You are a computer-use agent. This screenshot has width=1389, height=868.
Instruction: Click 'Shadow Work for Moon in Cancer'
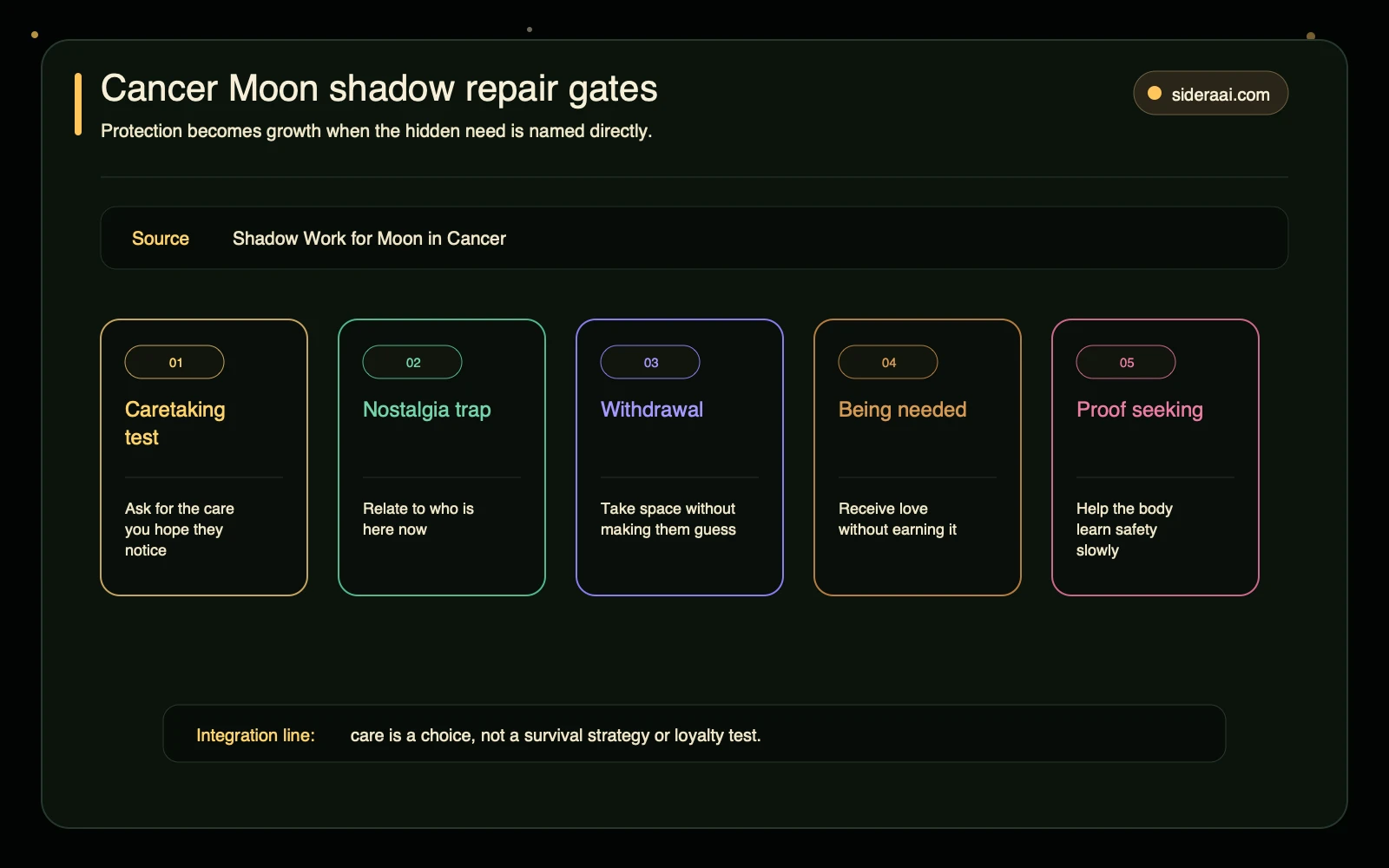tap(369, 239)
